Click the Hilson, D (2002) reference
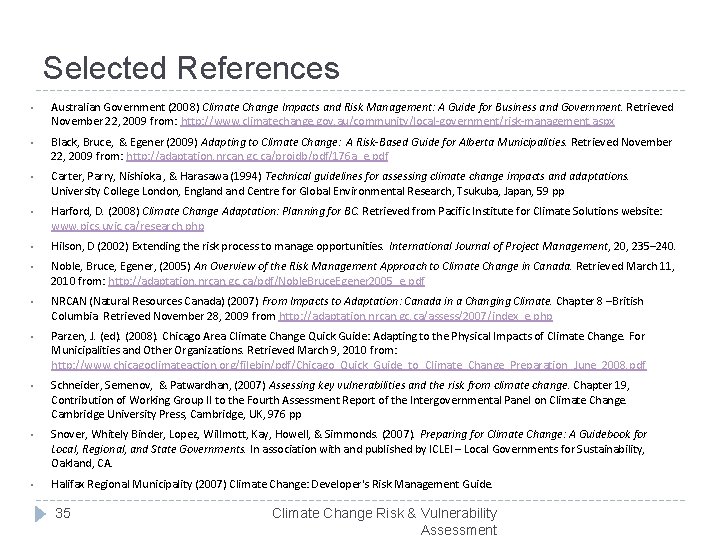The width and height of the screenshot is (720, 540). tap(363, 246)
